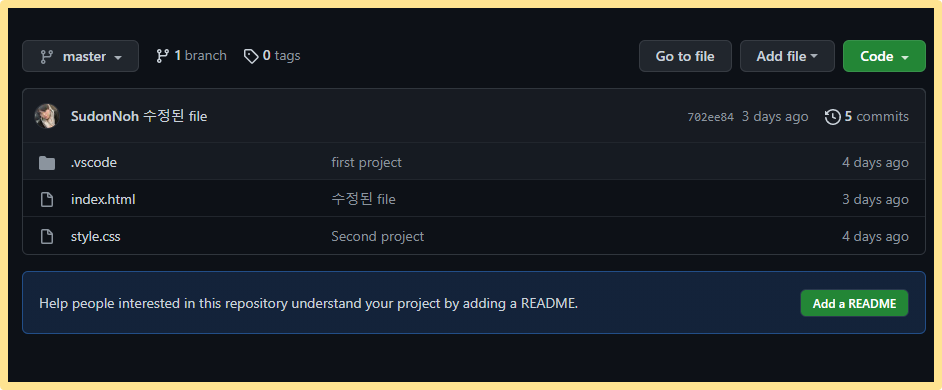The image size is (942, 390).
Task: Click 4 days ago in style.css row
Action: pos(875,236)
